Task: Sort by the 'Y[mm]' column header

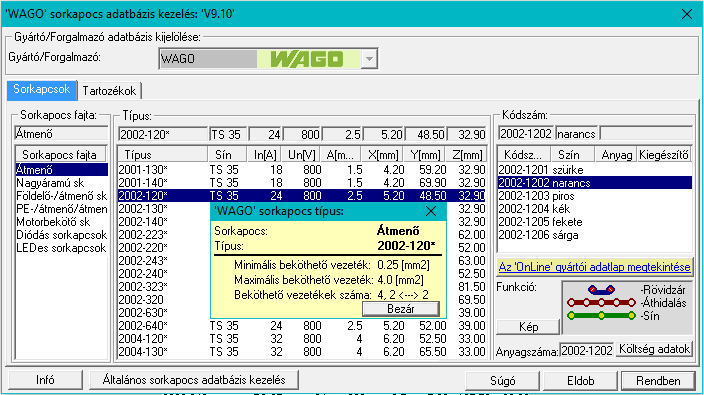Action: [425, 154]
